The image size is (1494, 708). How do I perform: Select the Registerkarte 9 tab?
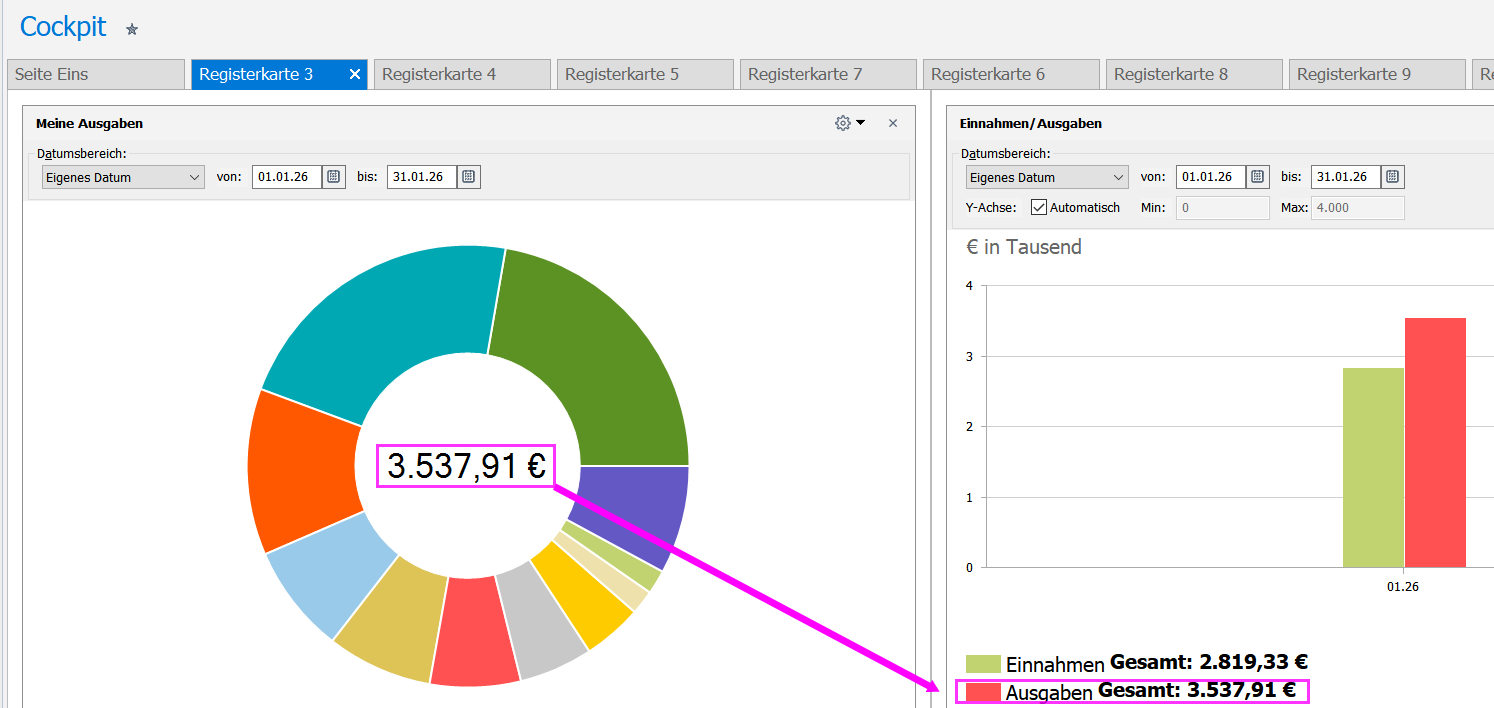[1375, 74]
